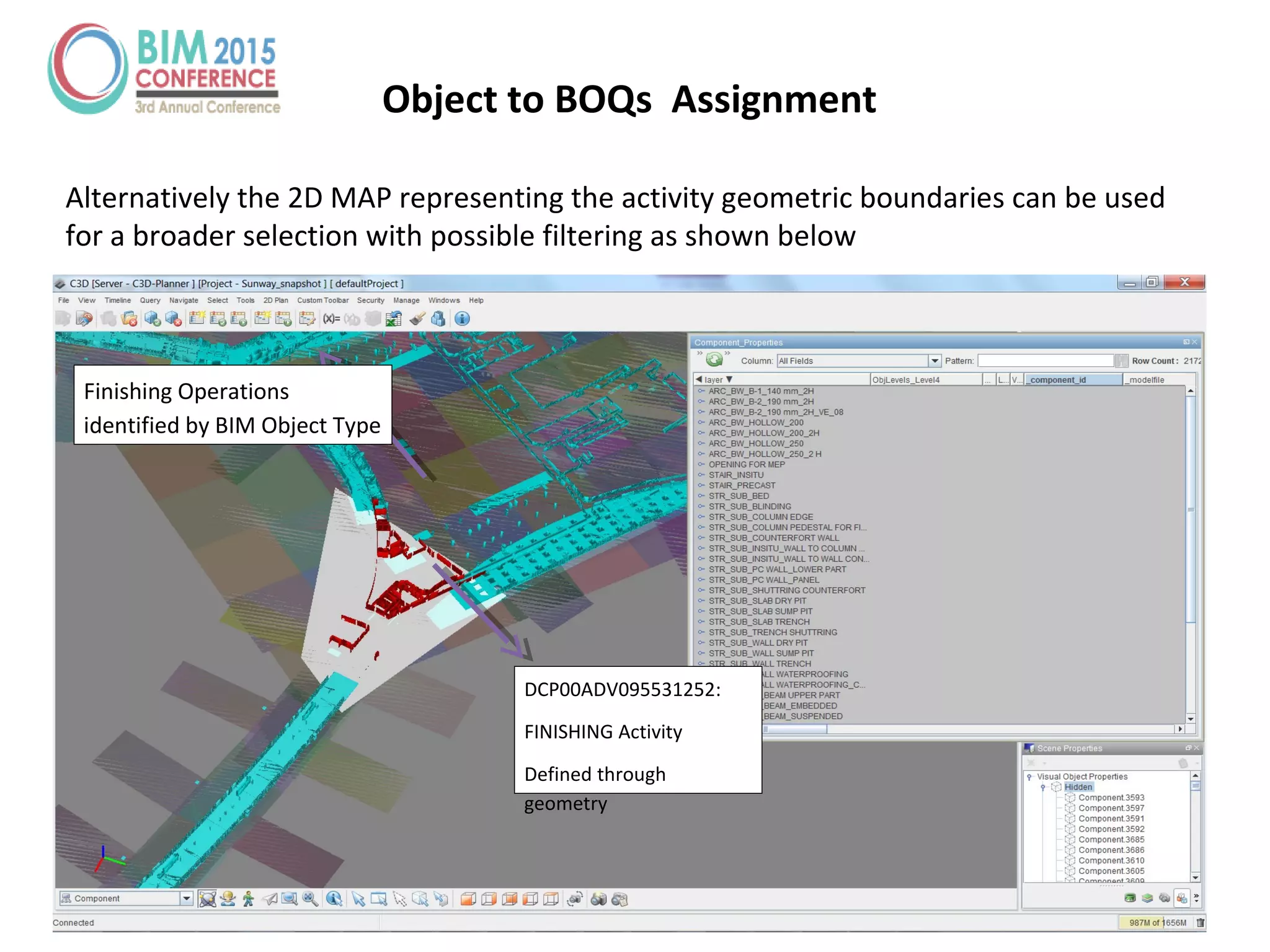Click the camera snapshot icon
The image size is (1270, 952).
(x=598, y=899)
